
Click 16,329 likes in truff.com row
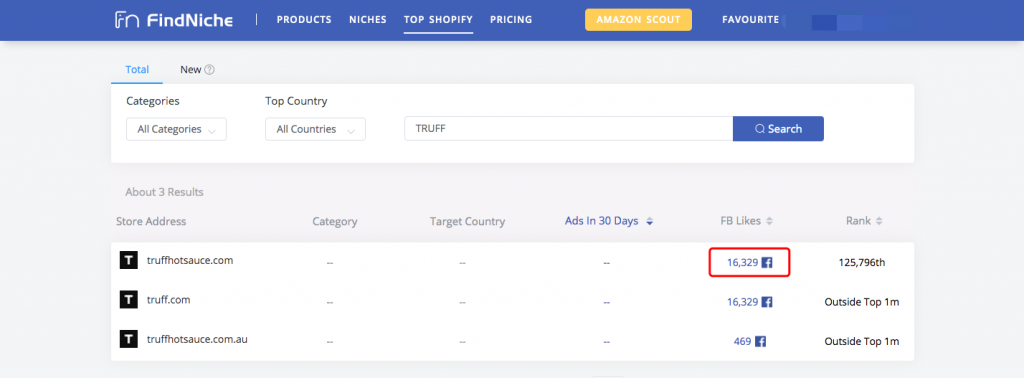point(743,302)
